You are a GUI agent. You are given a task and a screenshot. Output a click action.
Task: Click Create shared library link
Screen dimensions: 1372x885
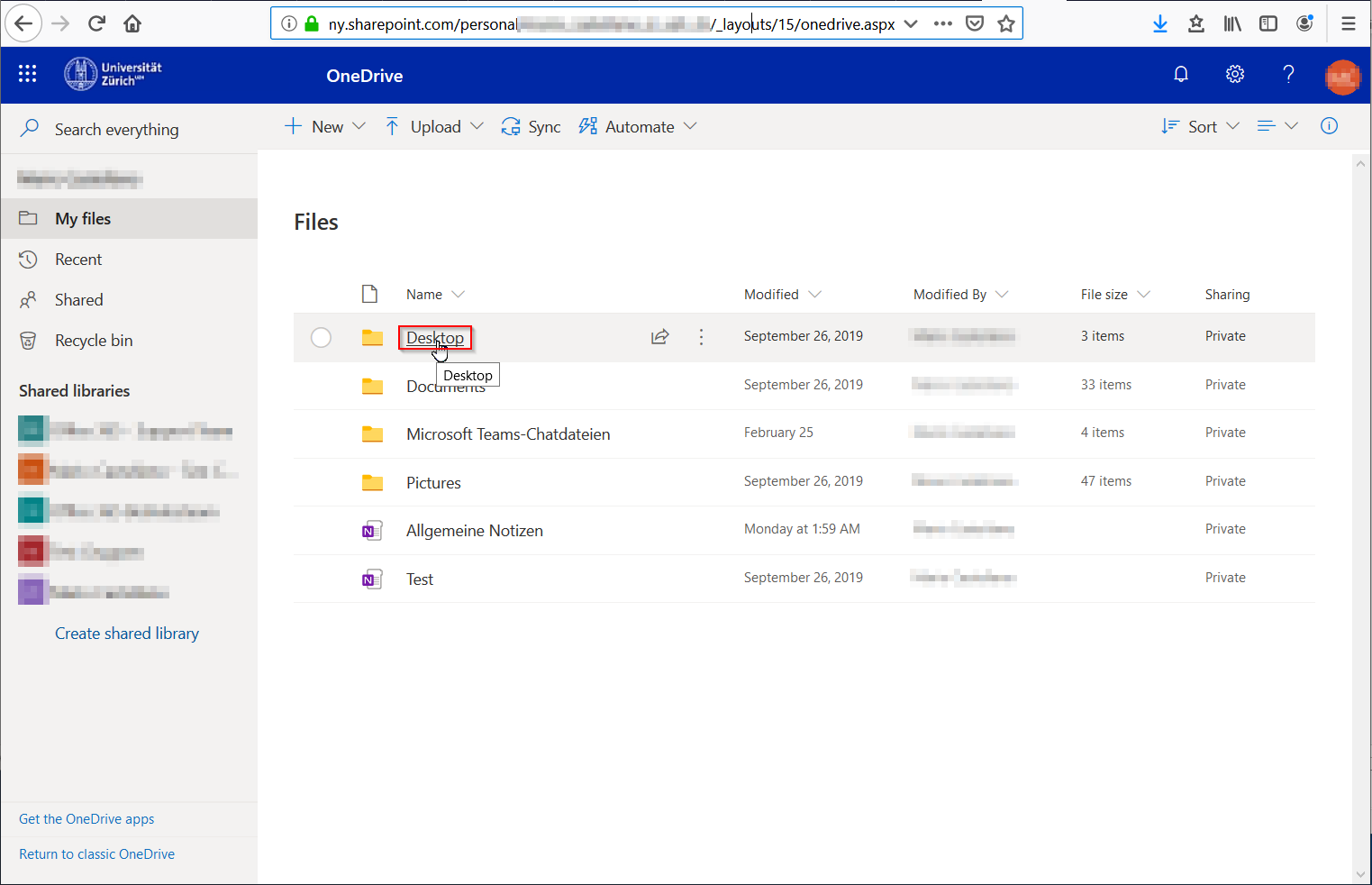pos(127,634)
